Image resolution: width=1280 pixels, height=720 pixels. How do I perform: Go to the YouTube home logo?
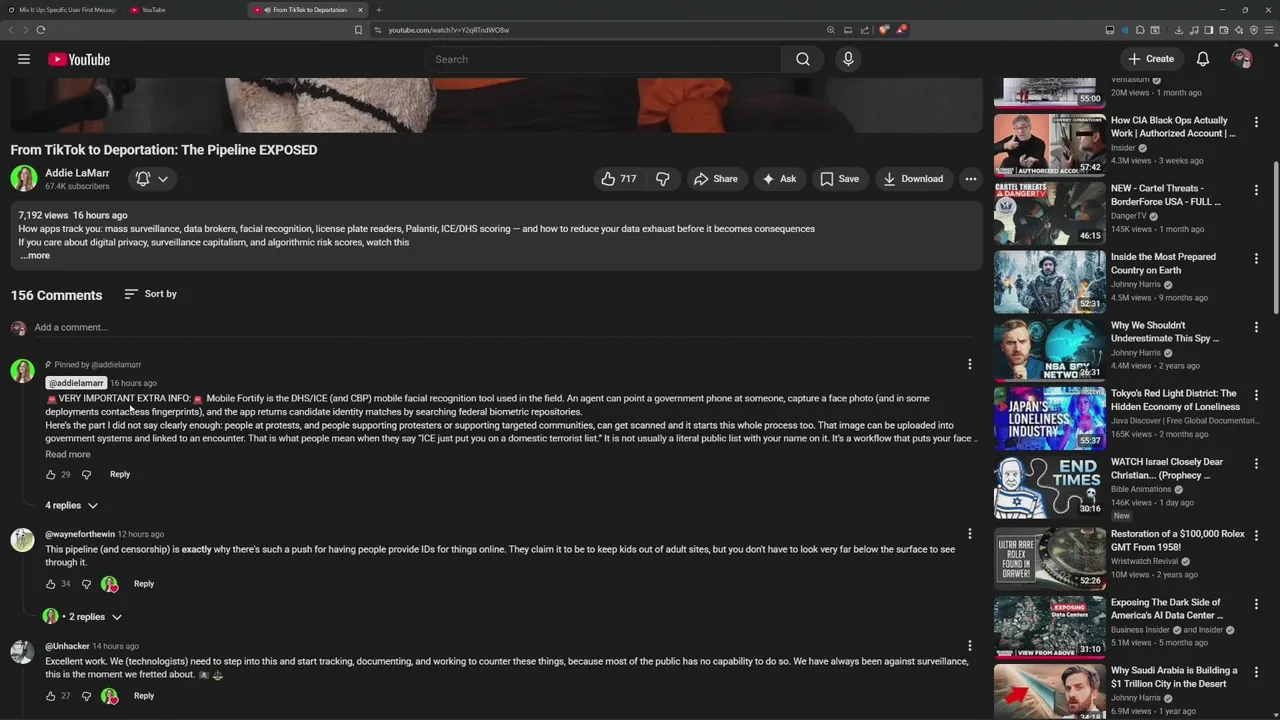pyautogui.click(x=79, y=59)
